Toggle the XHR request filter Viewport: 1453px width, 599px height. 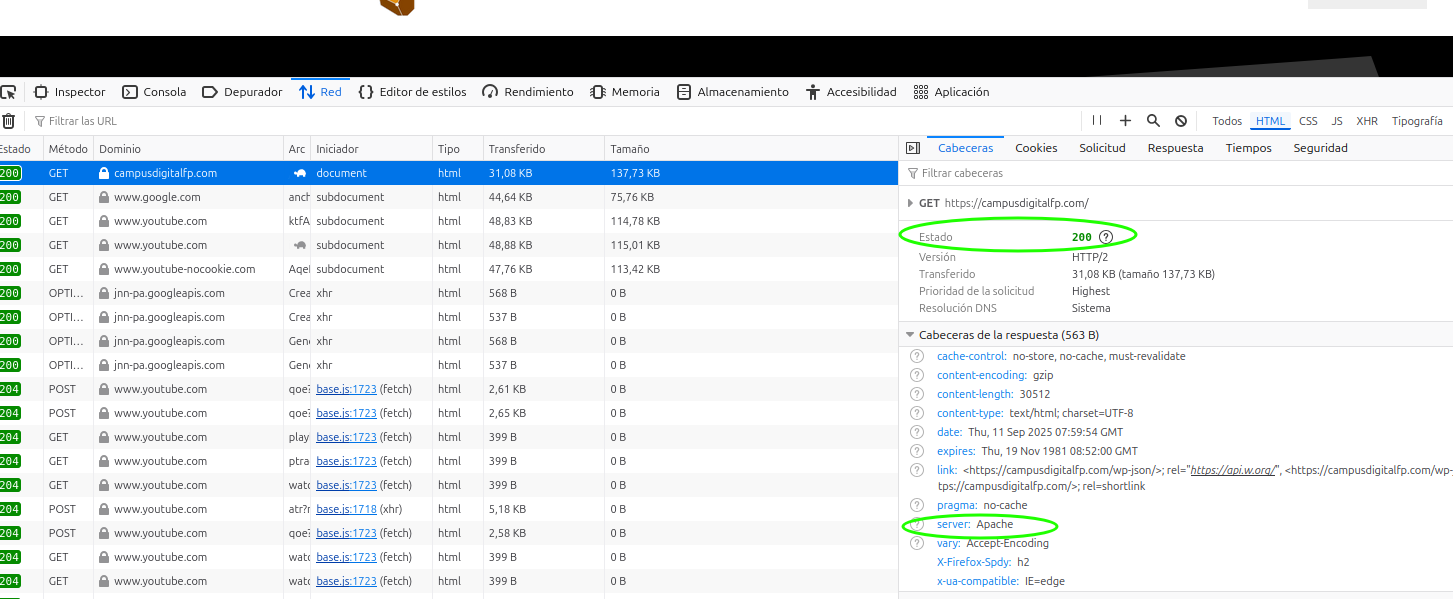pos(1366,121)
